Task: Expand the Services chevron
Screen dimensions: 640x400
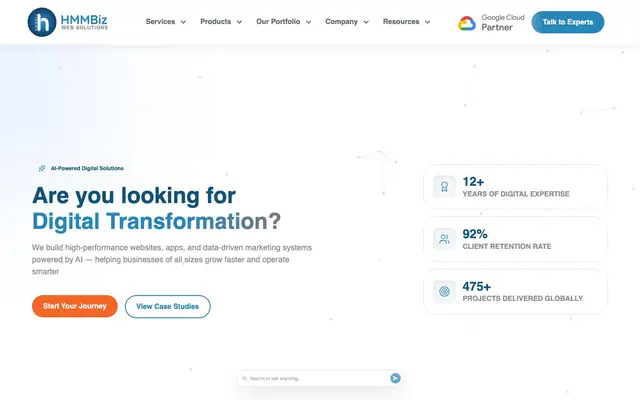Action: coord(183,22)
